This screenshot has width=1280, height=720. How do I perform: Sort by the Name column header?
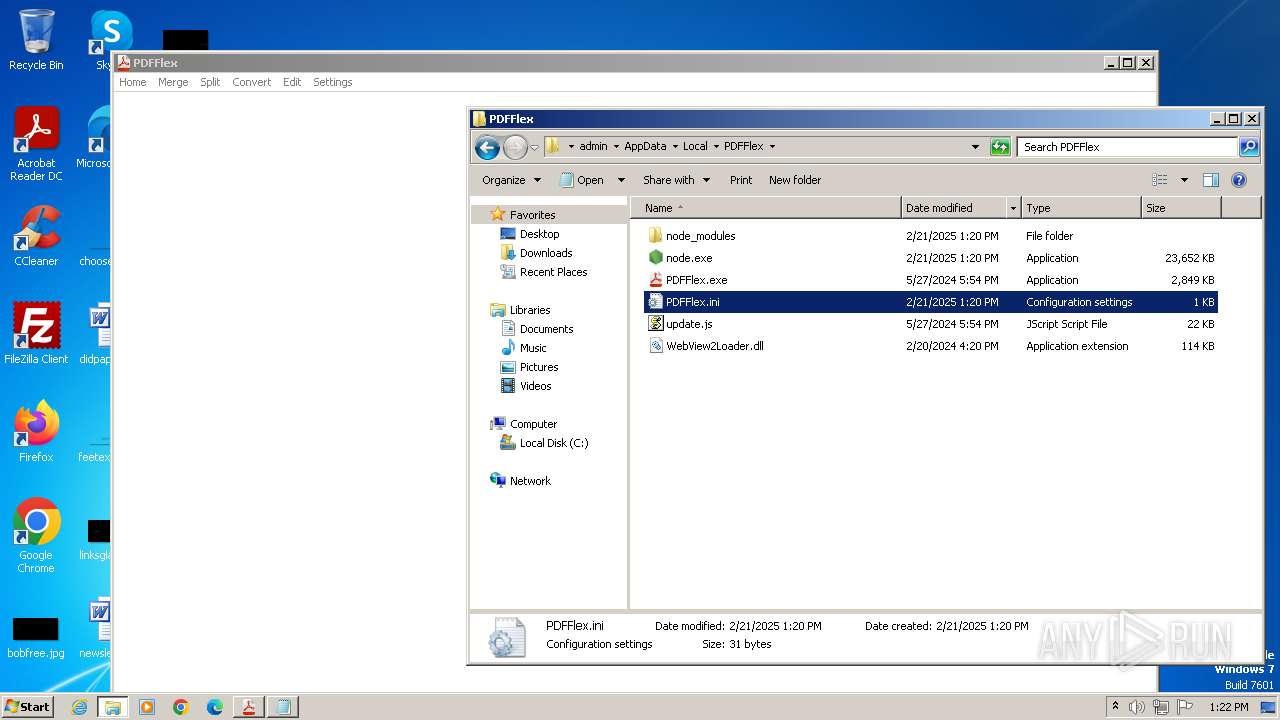[x=766, y=208]
